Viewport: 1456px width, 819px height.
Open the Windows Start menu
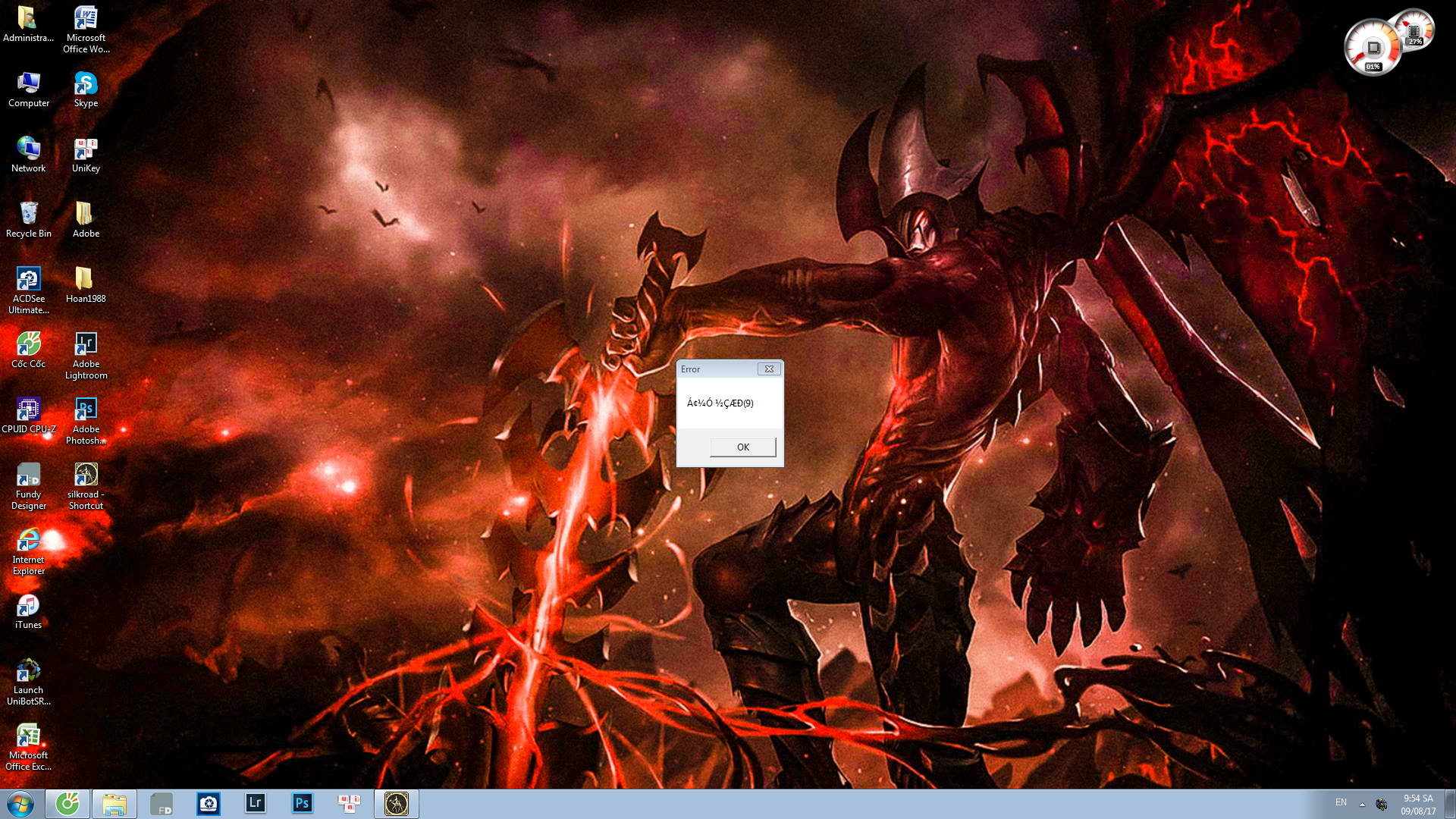coord(20,804)
